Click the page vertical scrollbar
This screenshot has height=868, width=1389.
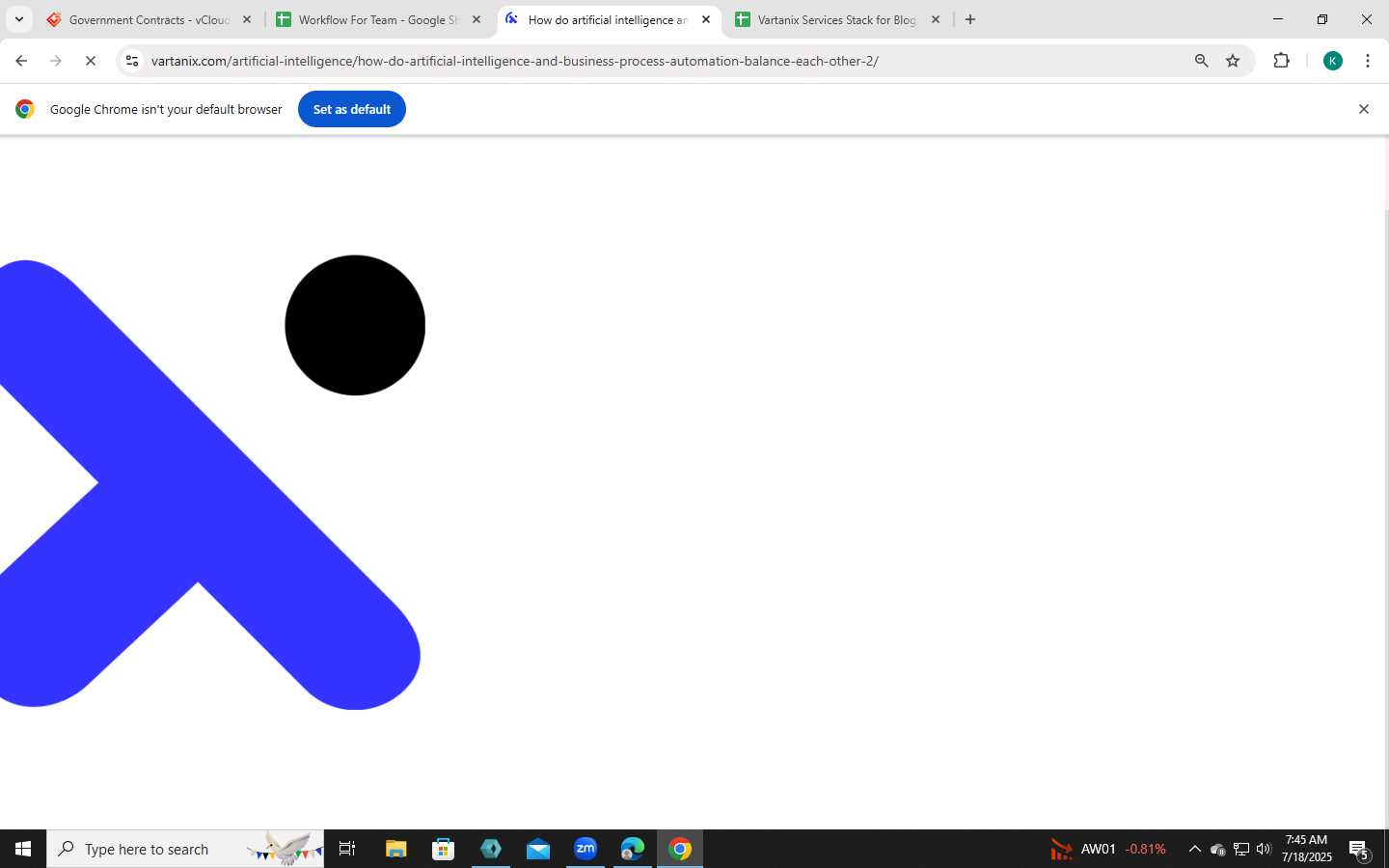[1385, 482]
